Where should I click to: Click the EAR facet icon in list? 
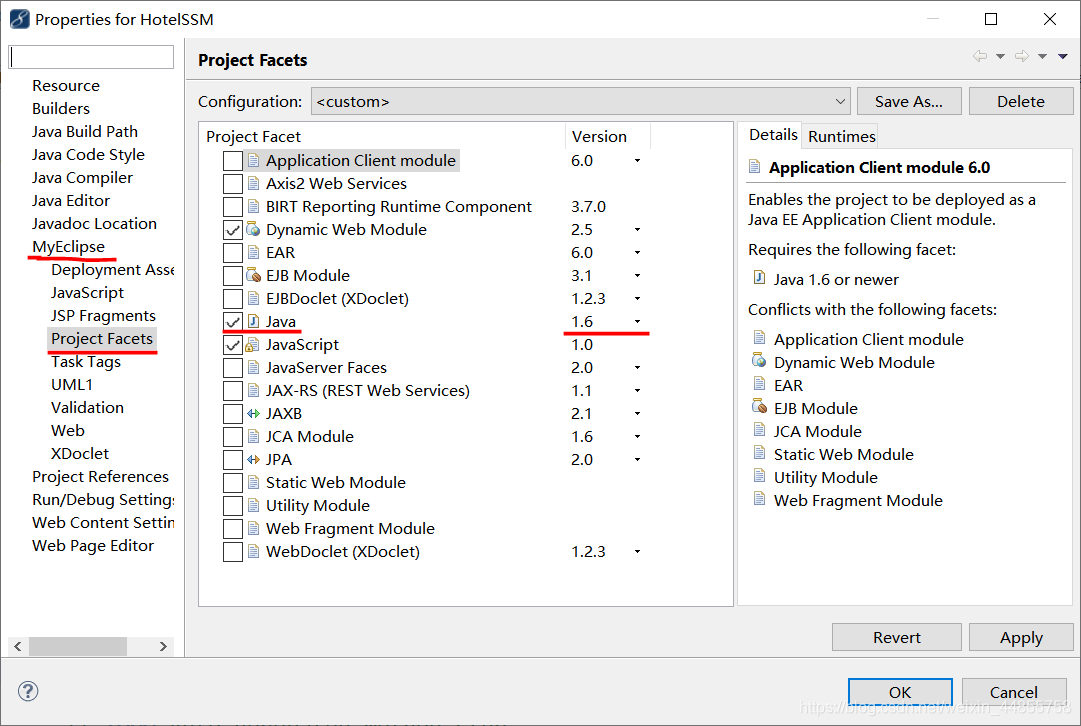pos(254,252)
